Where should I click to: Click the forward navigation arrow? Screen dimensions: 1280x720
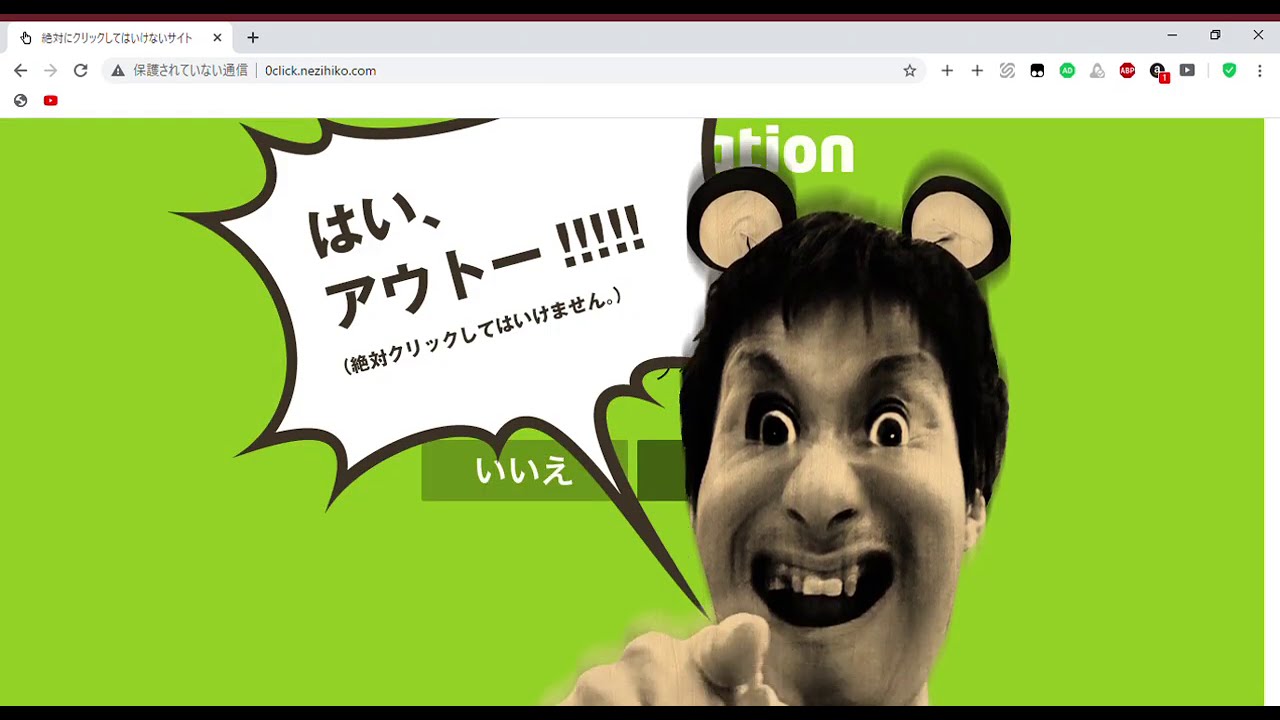[x=50, y=71]
